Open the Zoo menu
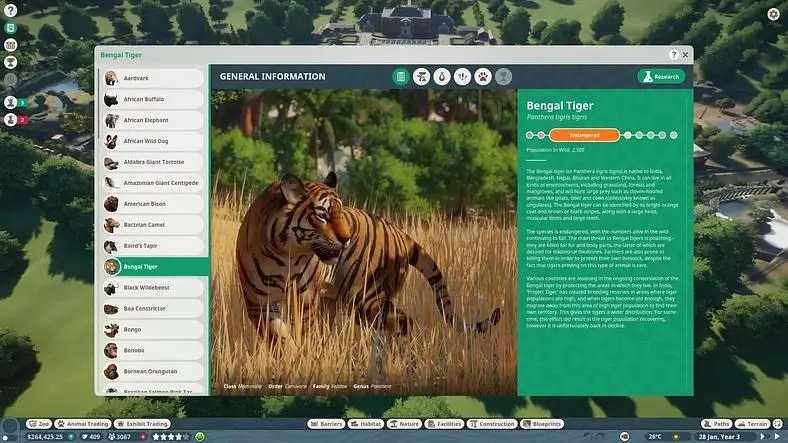The width and height of the screenshot is (788, 443). (x=39, y=424)
